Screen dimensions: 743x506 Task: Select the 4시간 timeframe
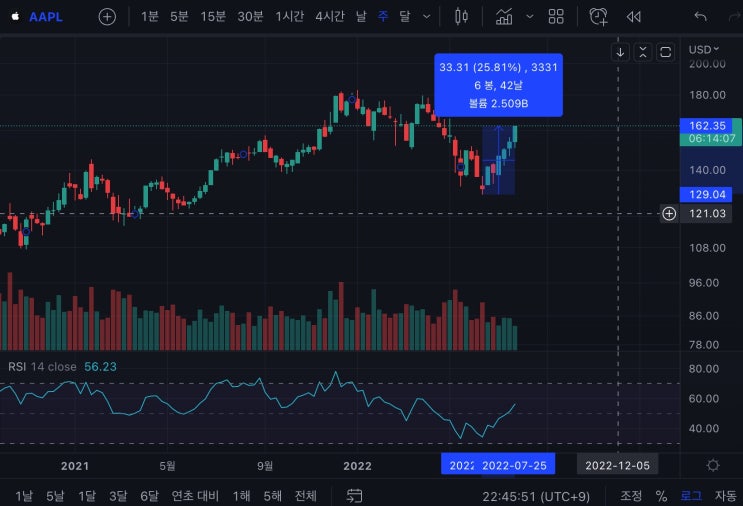(330, 17)
